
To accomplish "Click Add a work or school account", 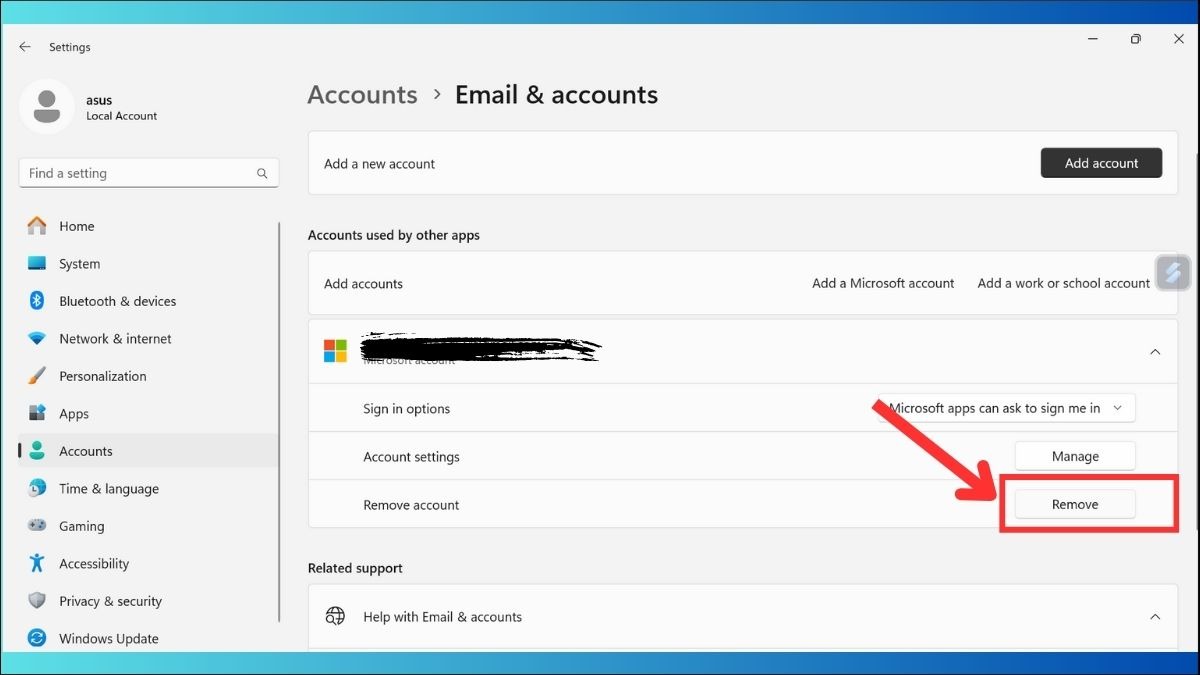I will coord(1064,283).
